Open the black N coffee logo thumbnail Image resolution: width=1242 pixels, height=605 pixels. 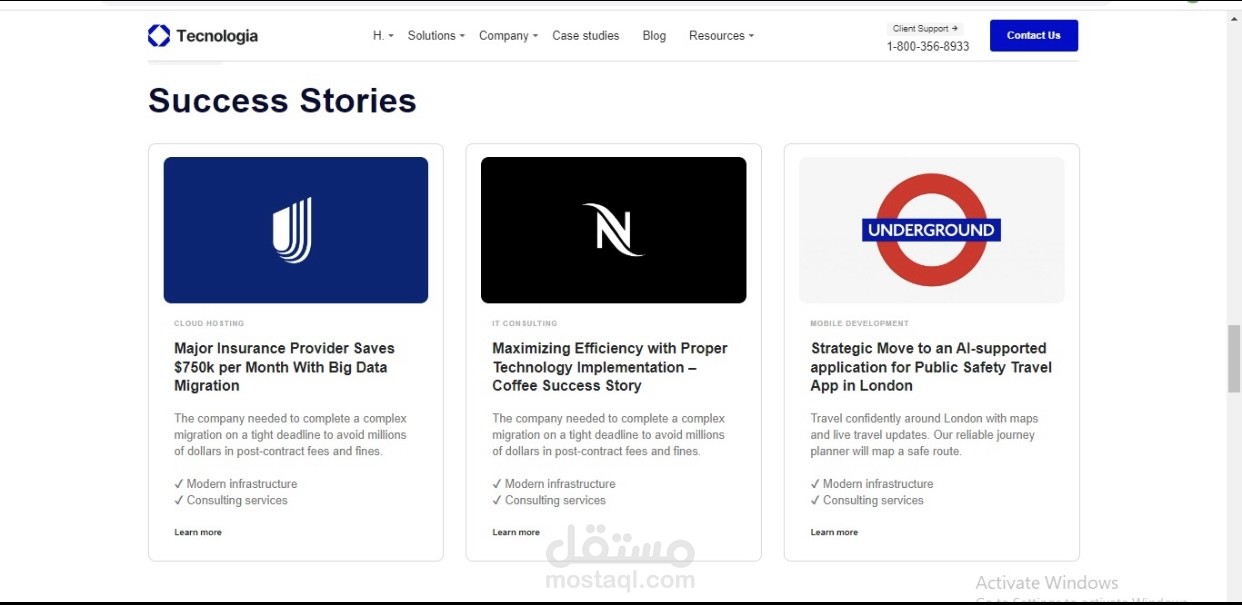point(613,230)
